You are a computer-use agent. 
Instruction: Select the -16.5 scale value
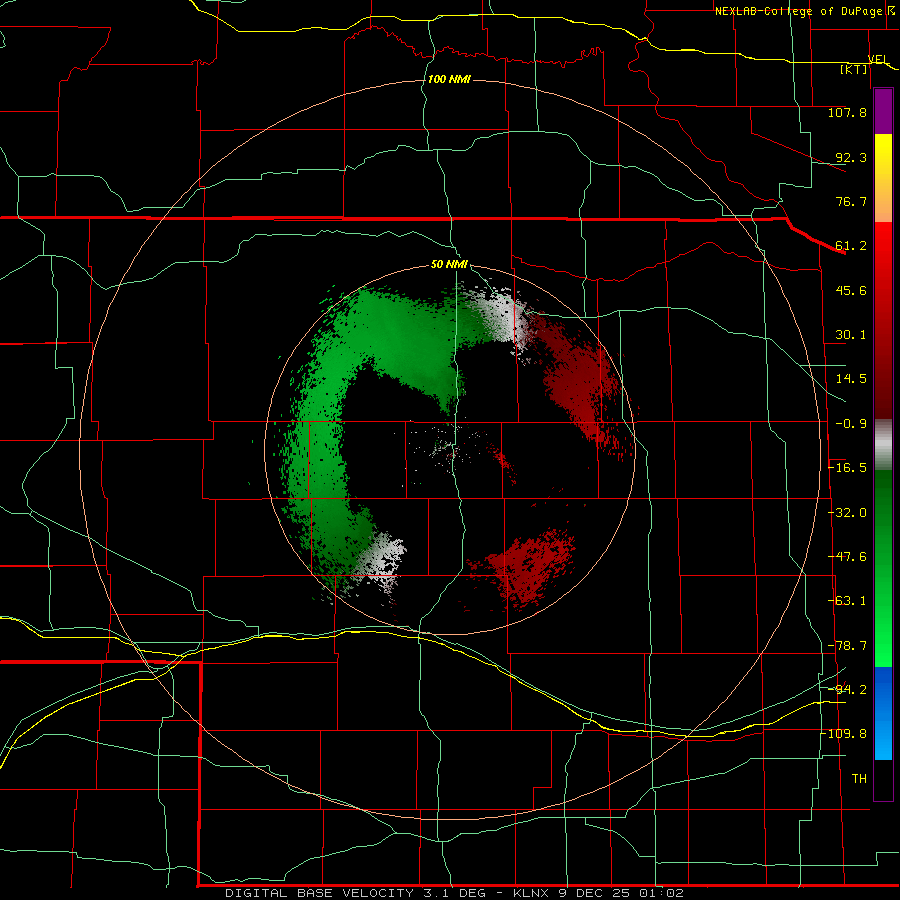pyautogui.click(x=847, y=468)
